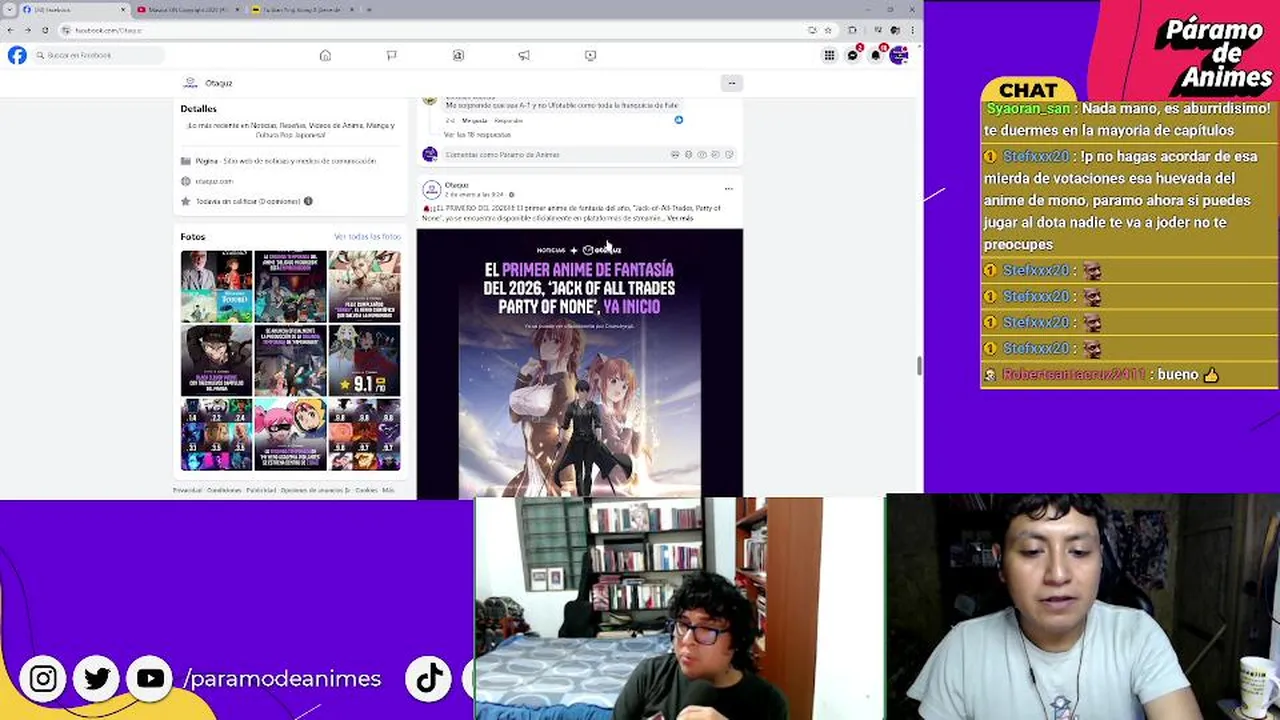Image resolution: width=1280 pixels, height=720 pixels.
Task: Open Cookies footer link
Action: [366, 490]
